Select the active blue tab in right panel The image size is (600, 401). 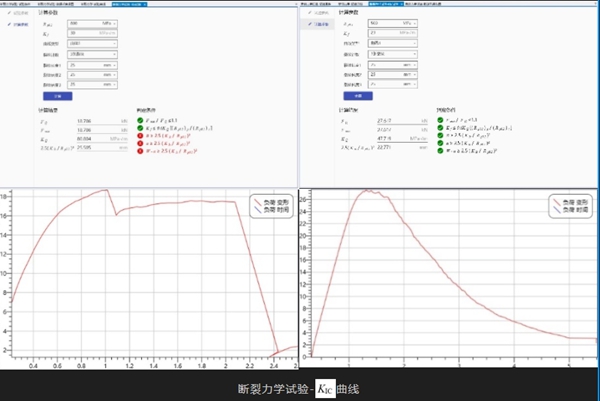click(x=386, y=4)
